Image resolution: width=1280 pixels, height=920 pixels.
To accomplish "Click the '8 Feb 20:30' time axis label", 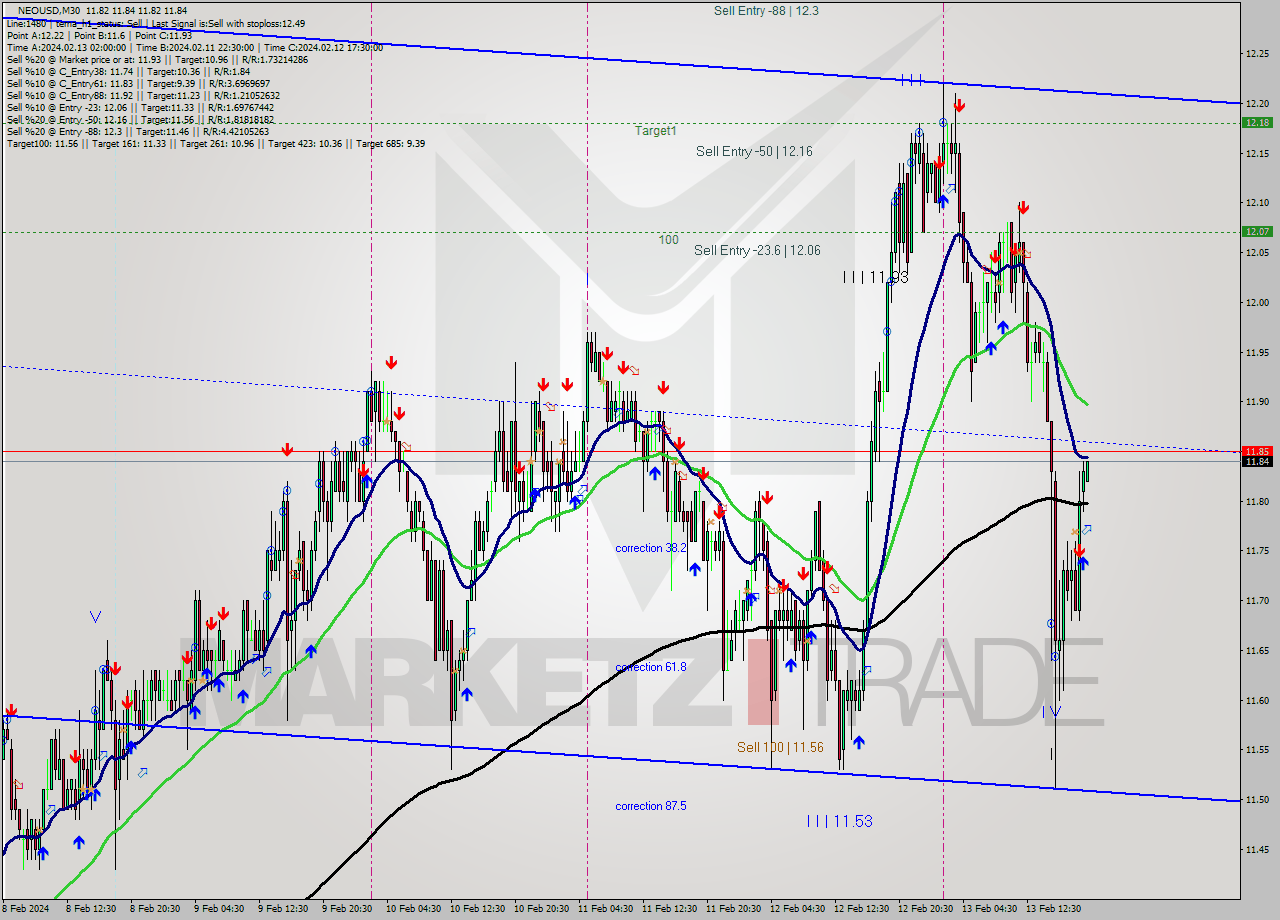I will 153,909.
